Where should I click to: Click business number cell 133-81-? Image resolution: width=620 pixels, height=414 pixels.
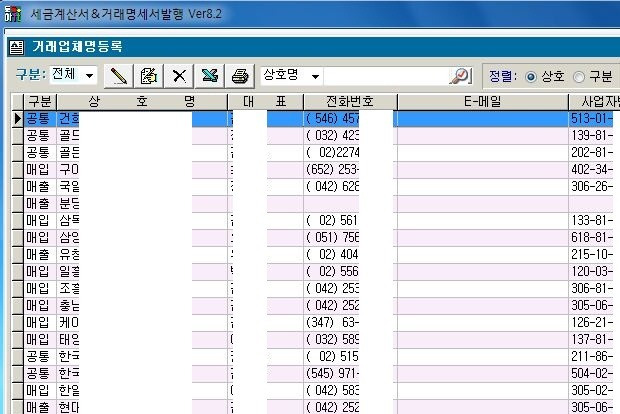591,221
